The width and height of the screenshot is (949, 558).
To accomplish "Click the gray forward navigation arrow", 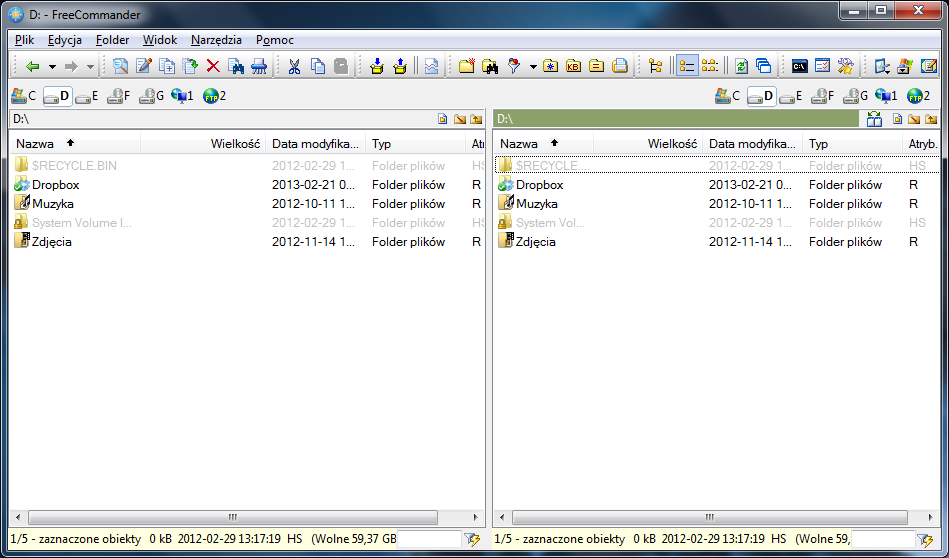I will pyautogui.click(x=71, y=67).
